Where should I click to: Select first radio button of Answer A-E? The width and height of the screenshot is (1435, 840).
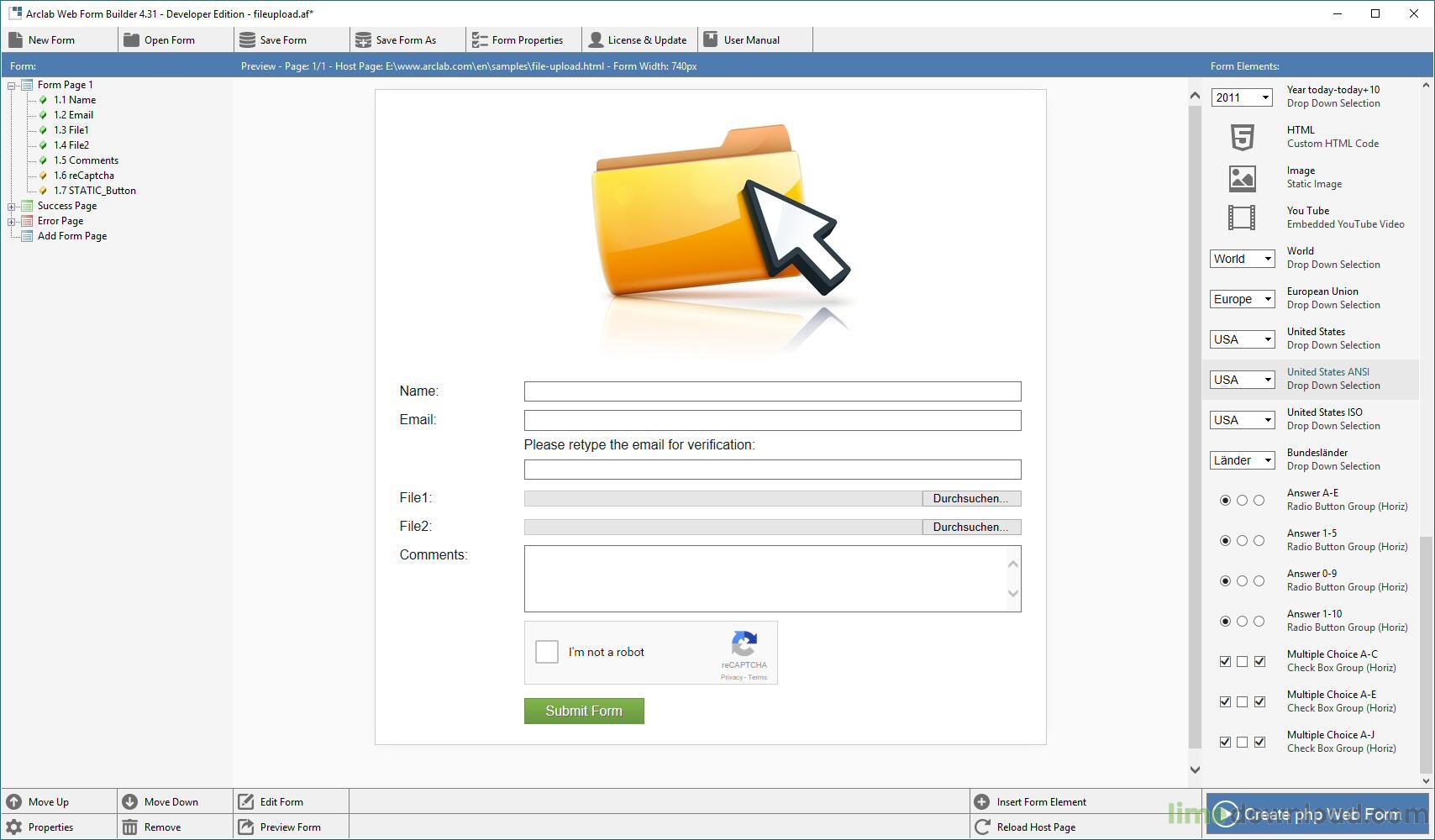tap(1225, 500)
